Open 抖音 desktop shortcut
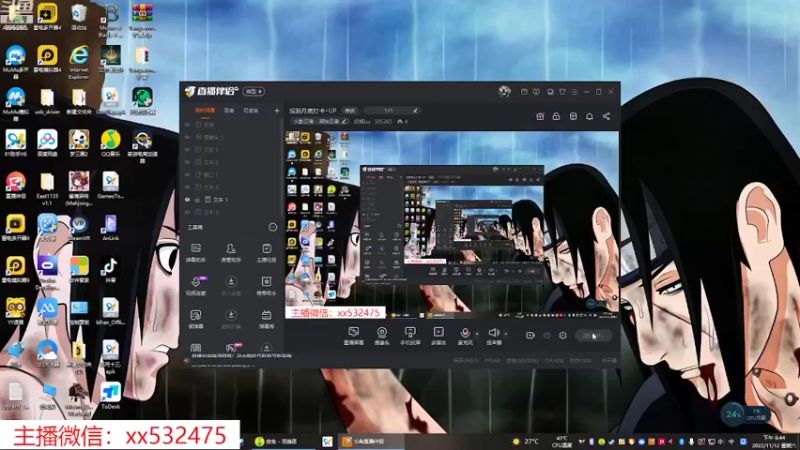The image size is (800, 450). click(x=110, y=270)
